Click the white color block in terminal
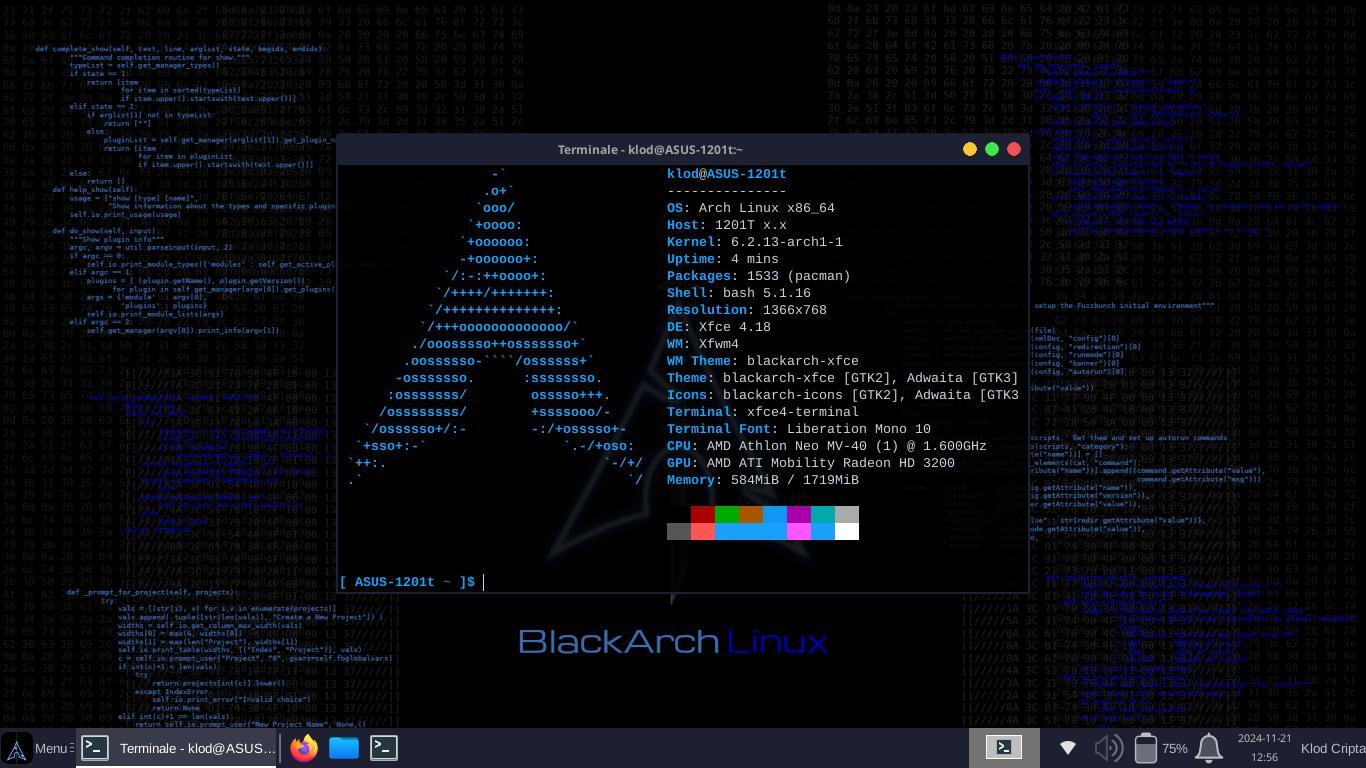Screen dimensions: 1366x768 tap(847, 531)
